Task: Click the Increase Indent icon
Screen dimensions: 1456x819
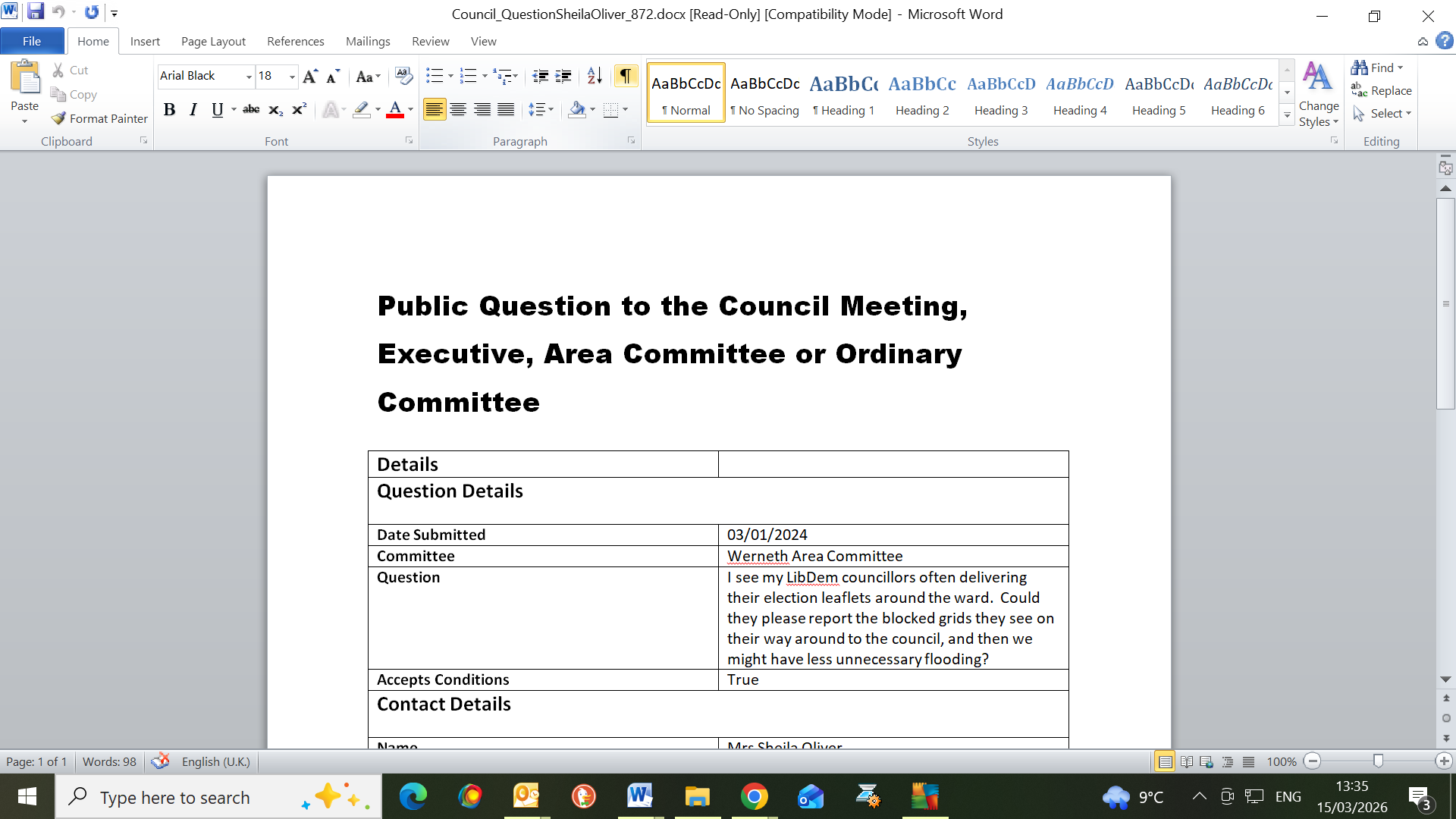Action: click(x=563, y=76)
